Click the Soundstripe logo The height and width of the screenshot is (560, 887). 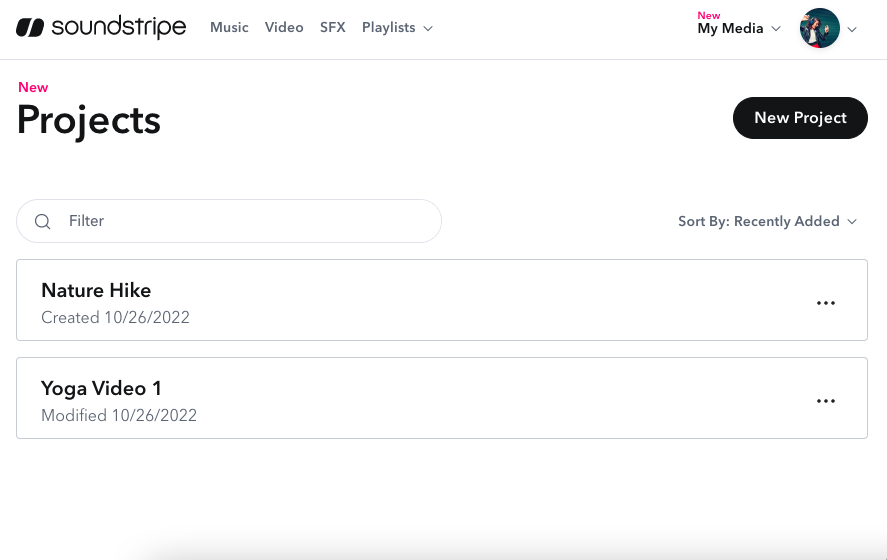(101, 28)
